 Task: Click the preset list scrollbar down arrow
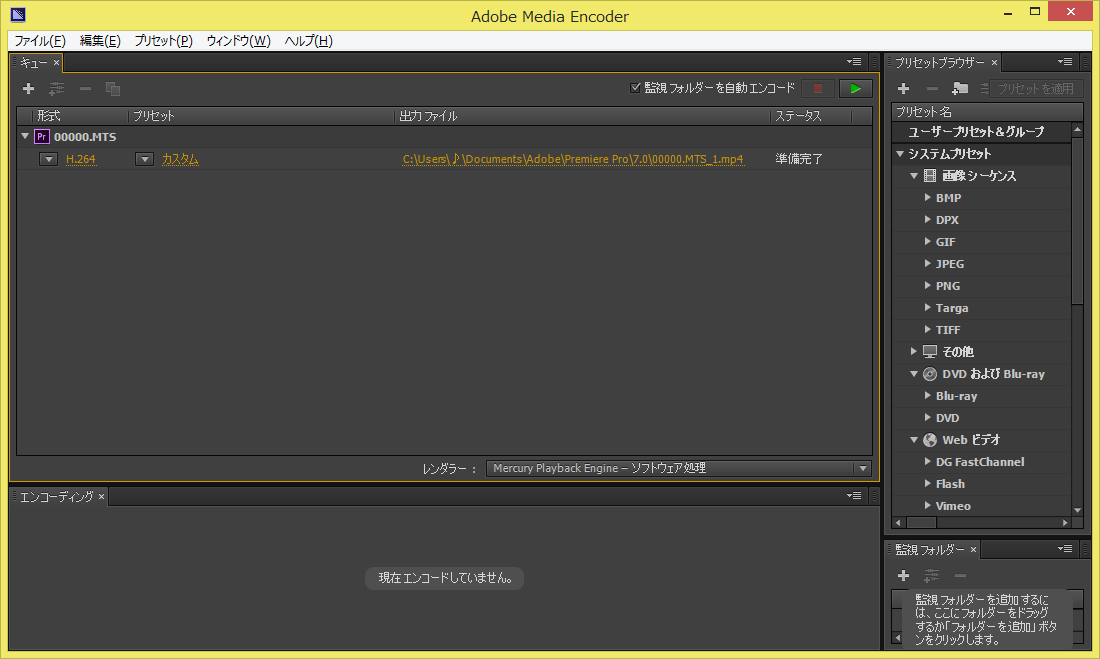tap(1077, 510)
